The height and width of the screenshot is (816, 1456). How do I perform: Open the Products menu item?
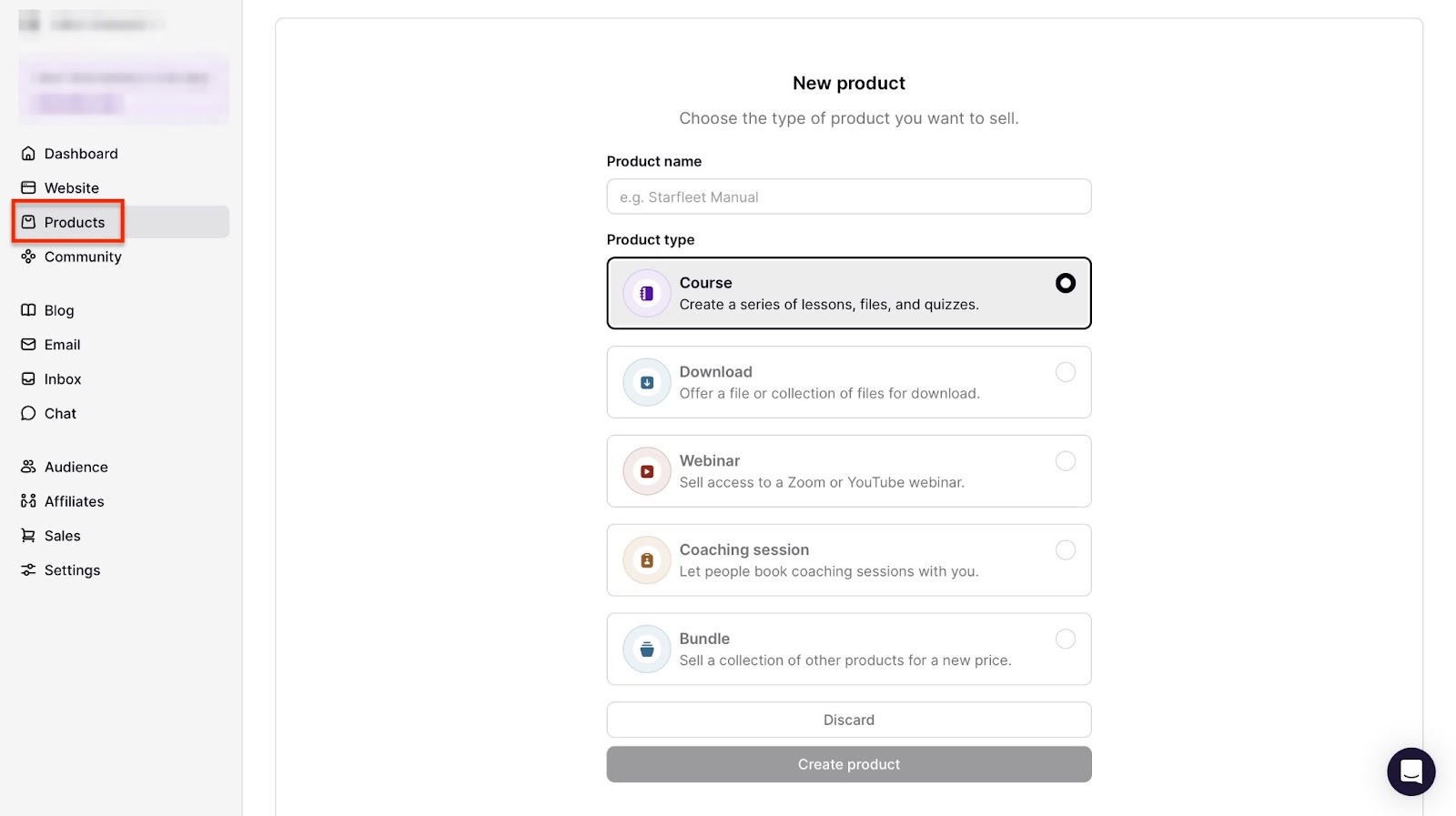click(74, 223)
